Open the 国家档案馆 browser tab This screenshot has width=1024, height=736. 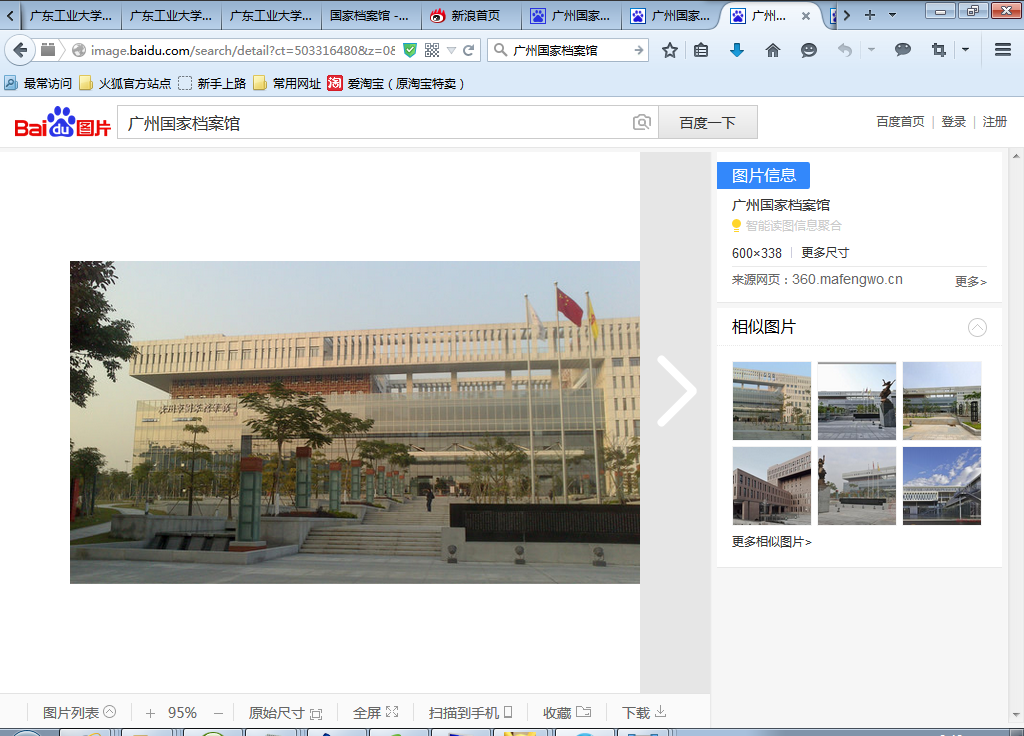tap(370, 16)
